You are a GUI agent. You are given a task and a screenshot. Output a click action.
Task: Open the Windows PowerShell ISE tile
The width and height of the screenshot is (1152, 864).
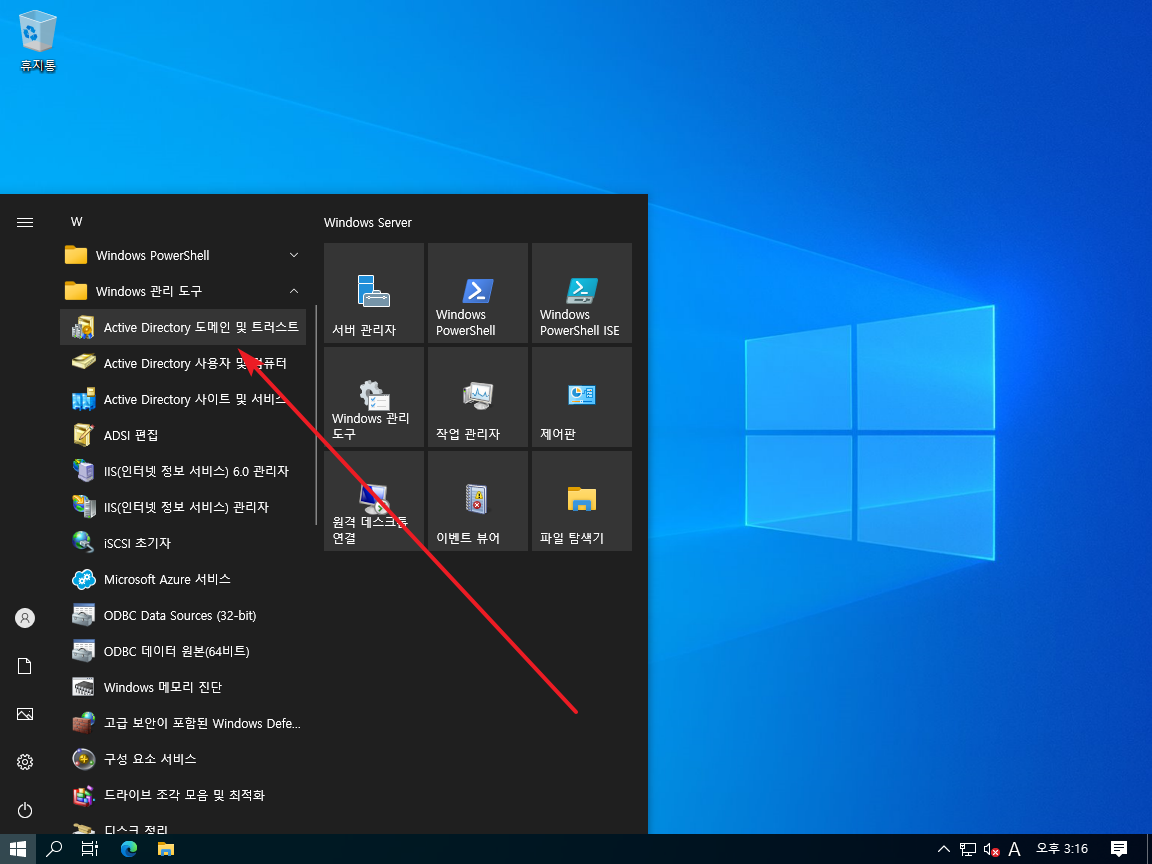click(582, 293)
